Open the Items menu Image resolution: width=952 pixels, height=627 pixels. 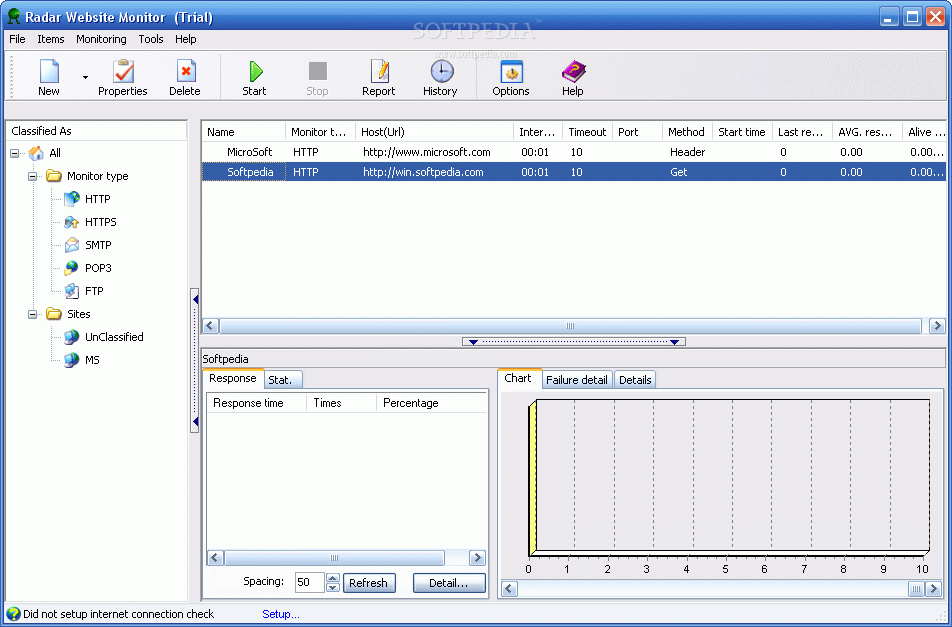(50, 39)
